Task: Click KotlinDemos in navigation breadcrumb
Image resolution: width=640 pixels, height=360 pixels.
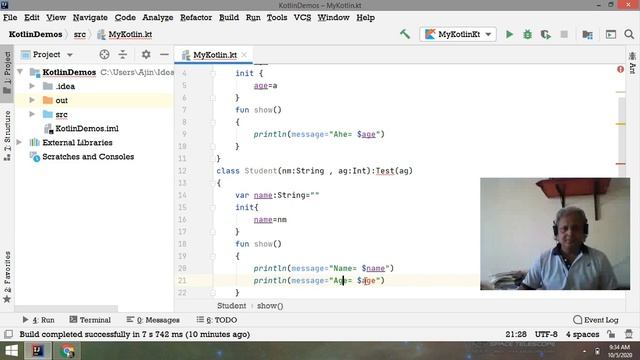Action: point(36,34)
